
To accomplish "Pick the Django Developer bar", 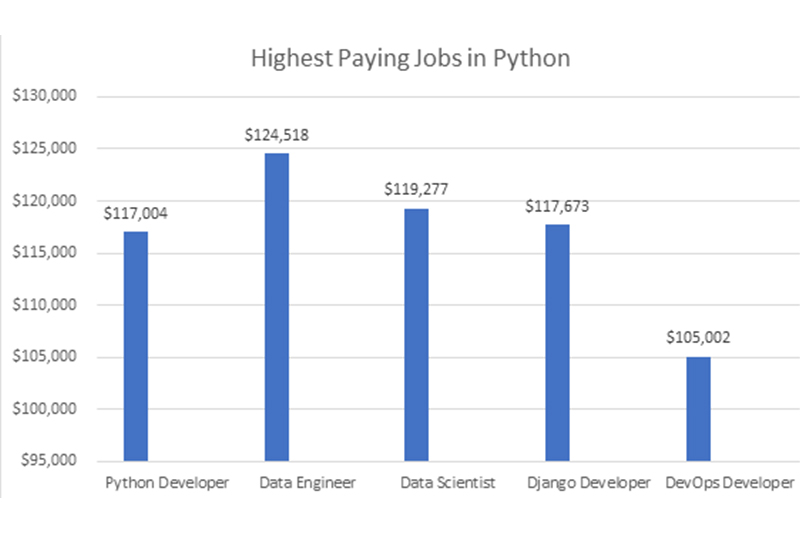I will 557,342.
